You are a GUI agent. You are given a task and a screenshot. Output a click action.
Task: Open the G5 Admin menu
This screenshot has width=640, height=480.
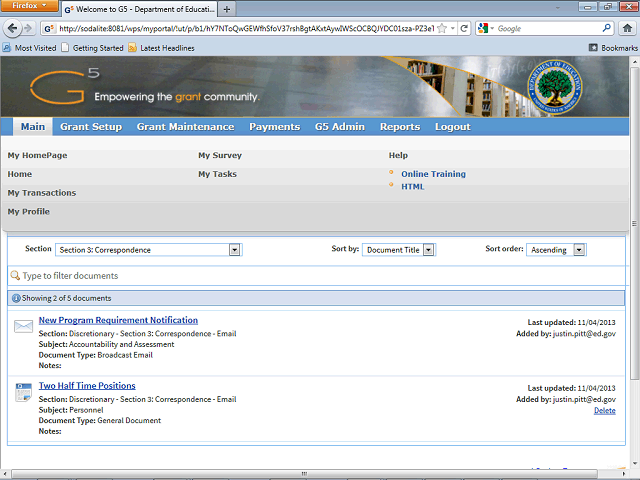click(340, 127)
